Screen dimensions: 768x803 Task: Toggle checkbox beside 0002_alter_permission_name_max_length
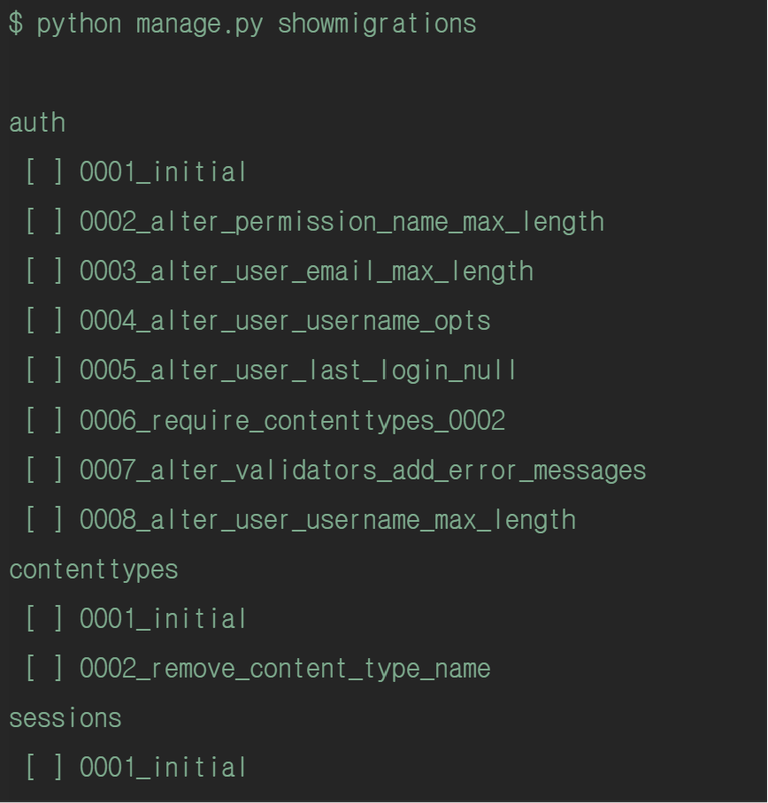[44, 221]
